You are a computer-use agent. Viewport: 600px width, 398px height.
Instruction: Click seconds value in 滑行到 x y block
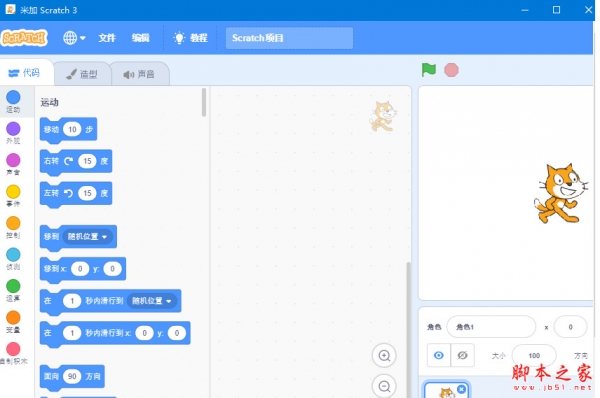coord(72,333)
